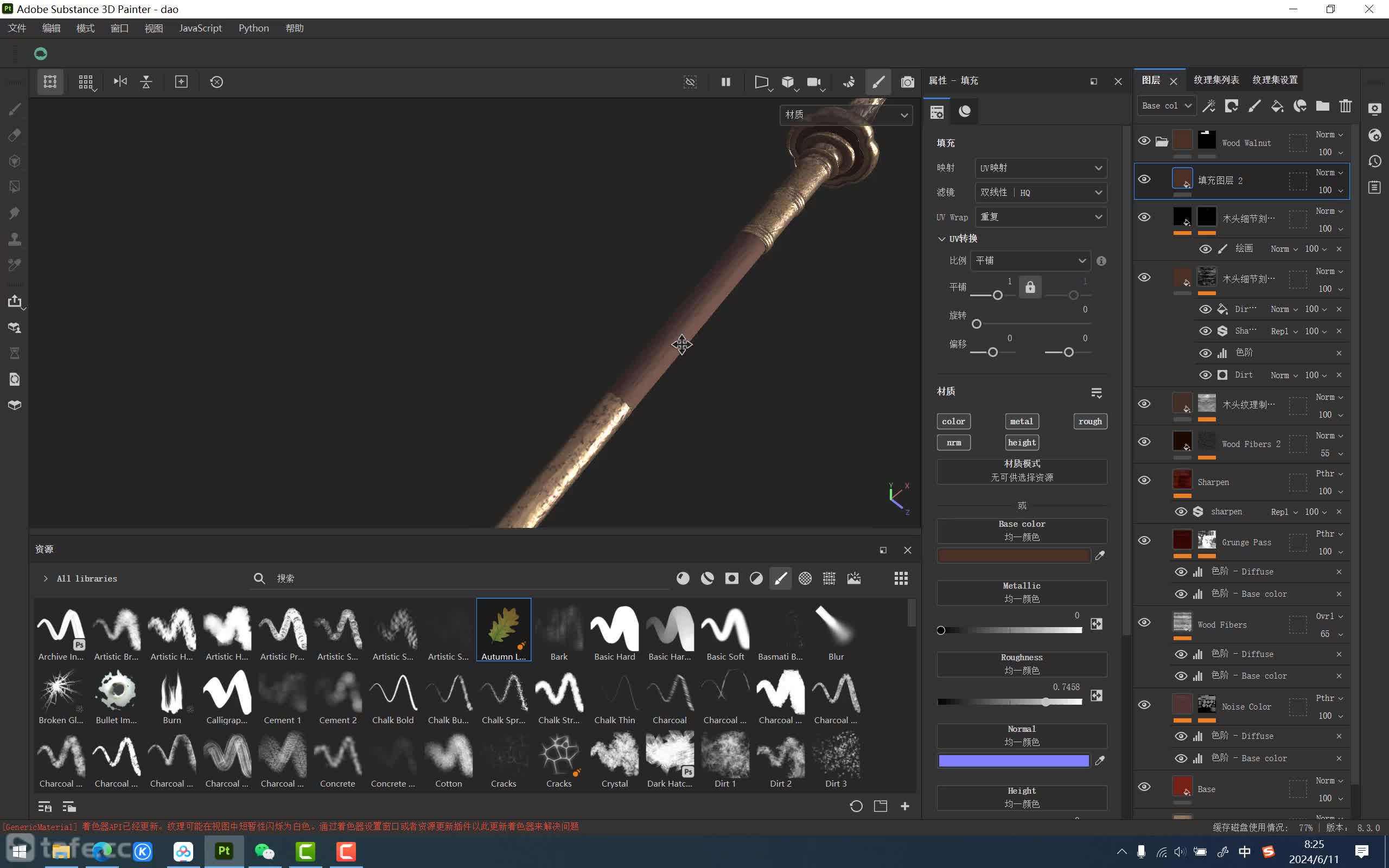Select the Autumn Leaves brush thumbnail
The width and height of the screenshot is (1389, 868).
tap(504, 630)
